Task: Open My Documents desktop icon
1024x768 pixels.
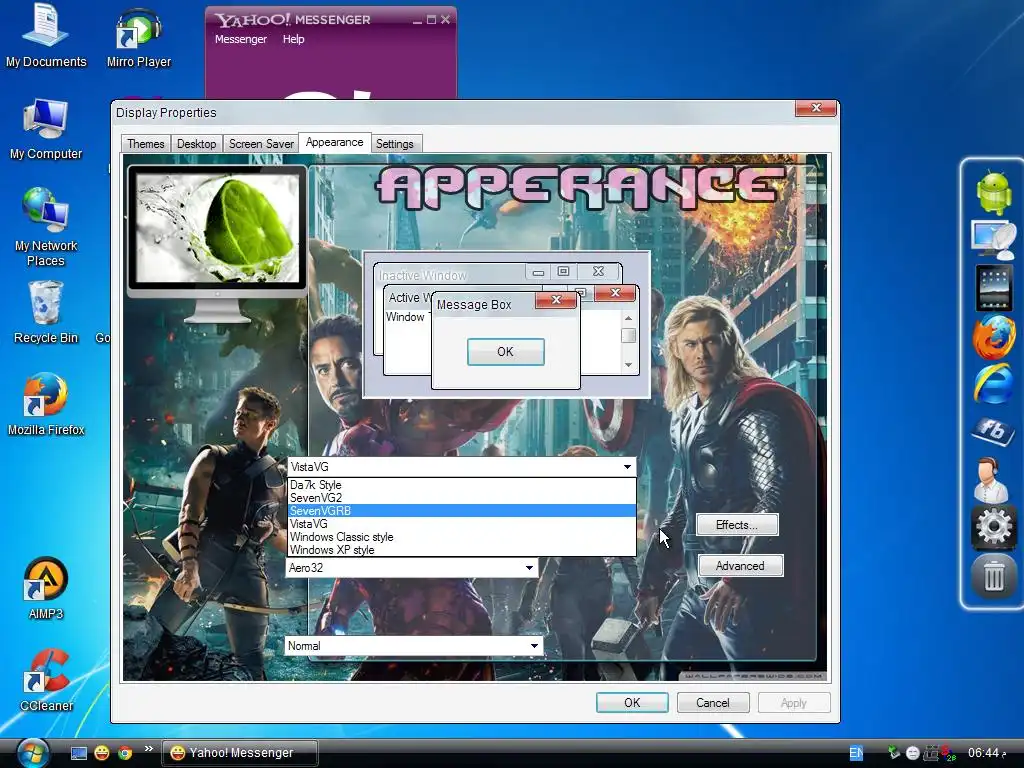Action: pyautogui.click(x=45, y=36)
